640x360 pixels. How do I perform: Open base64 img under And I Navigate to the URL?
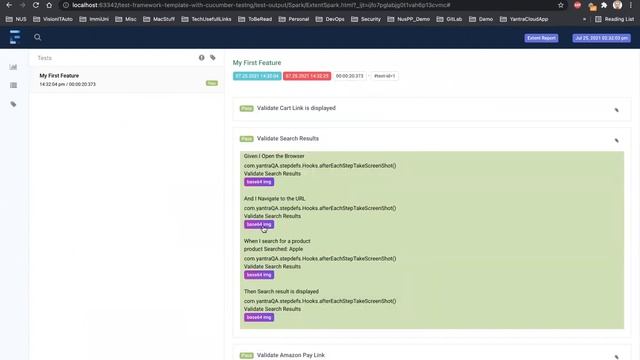tap(259, 224)
